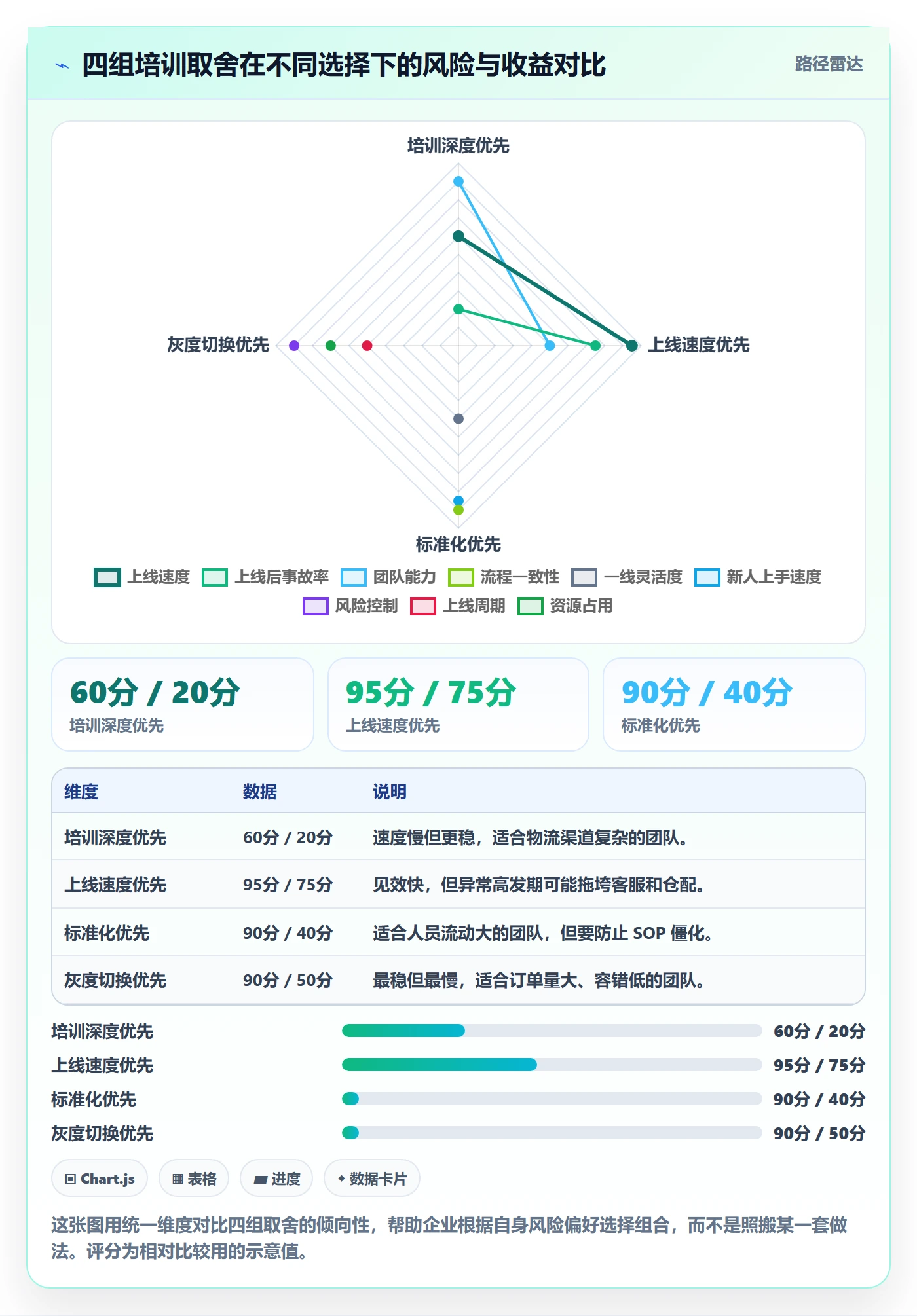Click the 灰度切换优先 progress bar
Image resolution: width=917 pixels, height=1316 pixels.
[552, 1133]
